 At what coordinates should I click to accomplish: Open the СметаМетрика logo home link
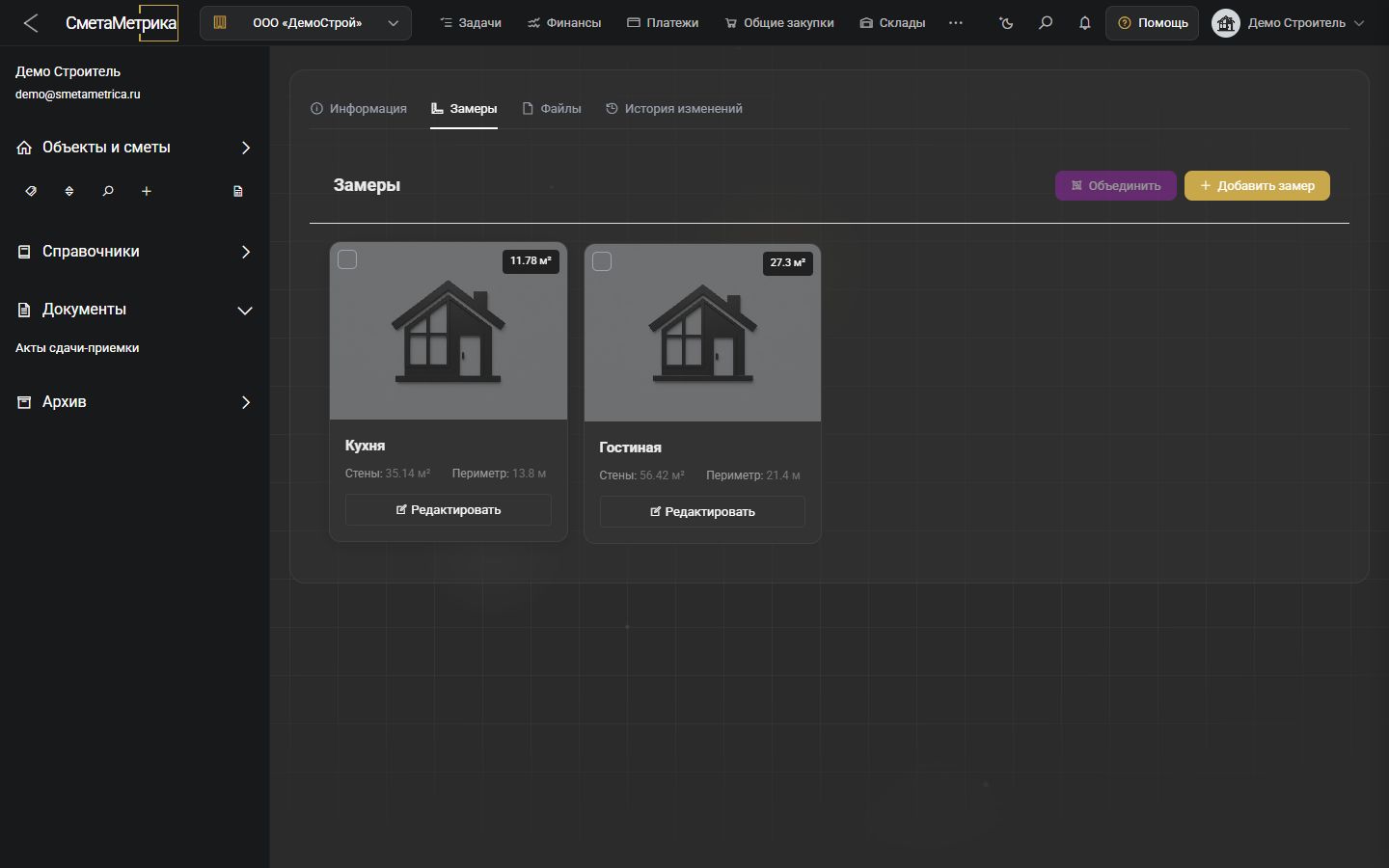(x=122, y=23)
